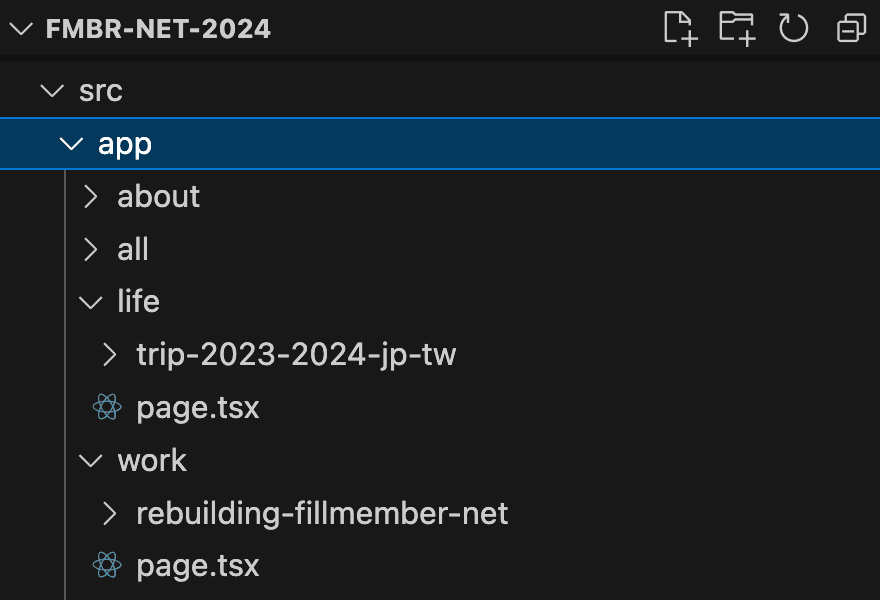The height and width of the screenshot is (600, 880).
Task: Select the app folder in the tree
Action: pos(124,143)
